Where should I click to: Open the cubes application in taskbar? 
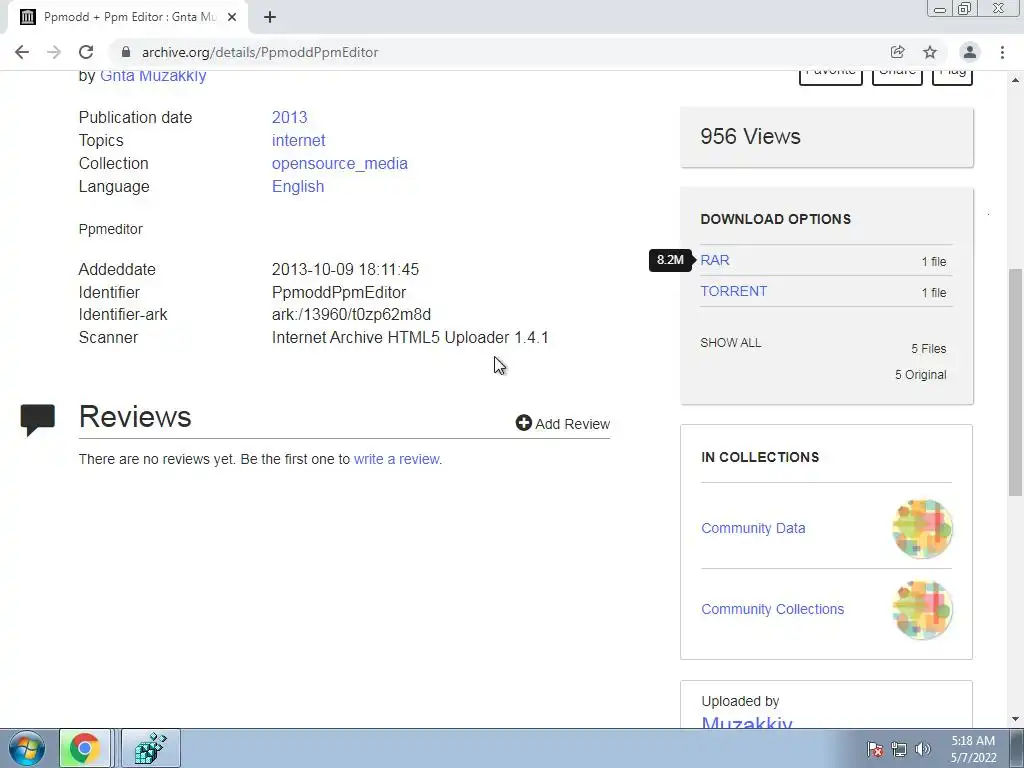[x=151, y=748]
